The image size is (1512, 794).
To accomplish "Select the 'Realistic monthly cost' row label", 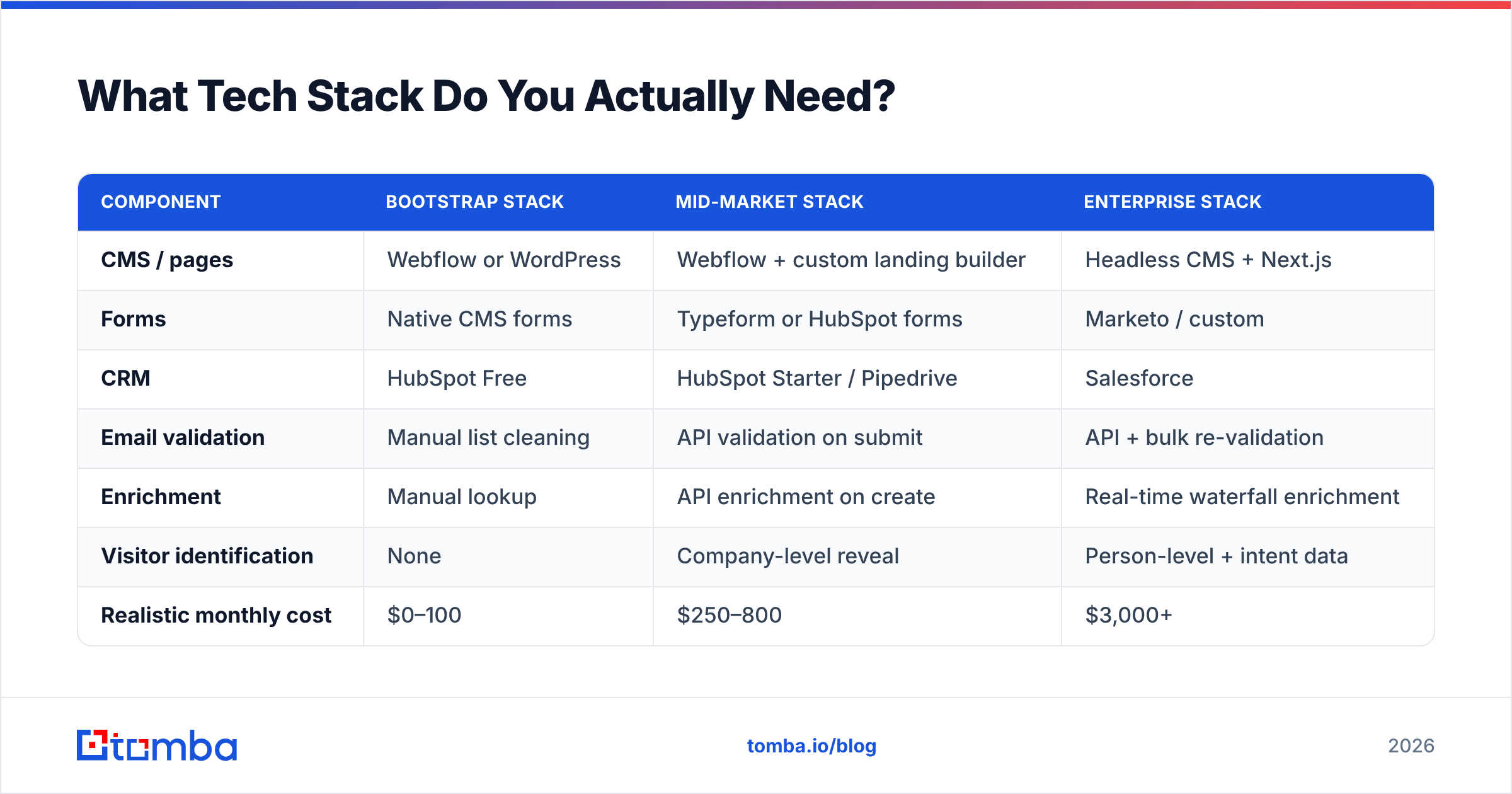I will (216, 615).
